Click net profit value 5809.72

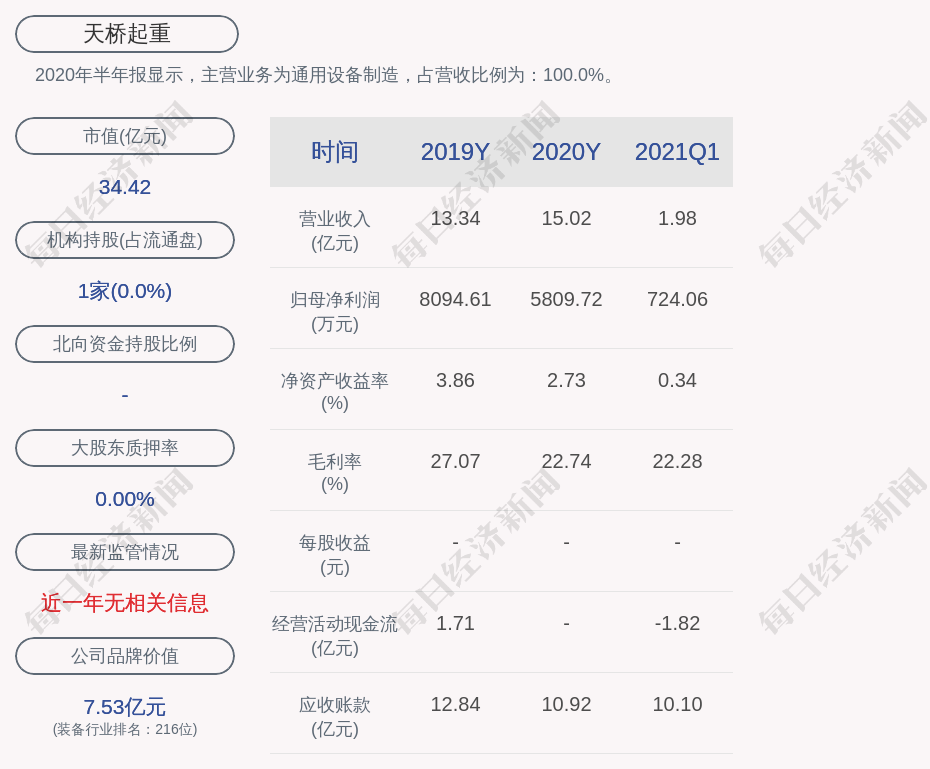pos(566,299)
